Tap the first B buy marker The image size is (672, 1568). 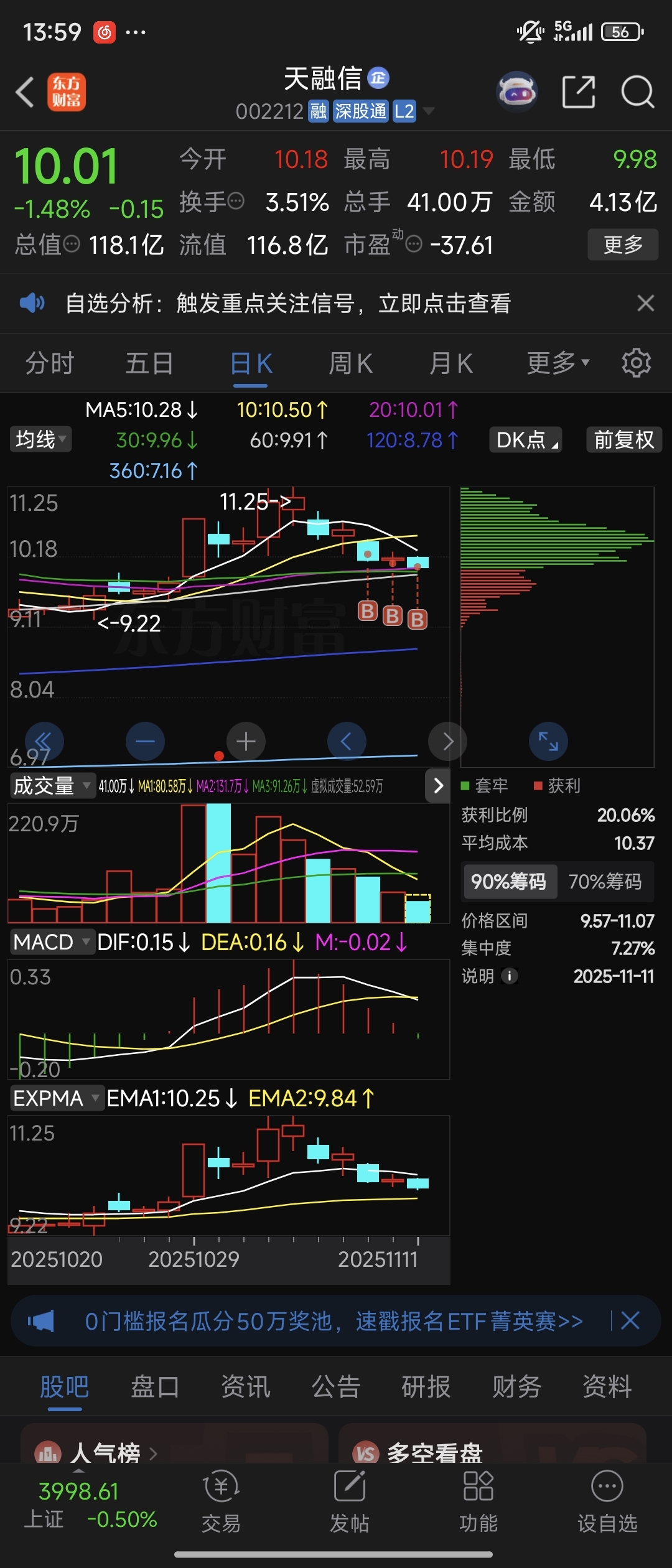pos(368,611)
